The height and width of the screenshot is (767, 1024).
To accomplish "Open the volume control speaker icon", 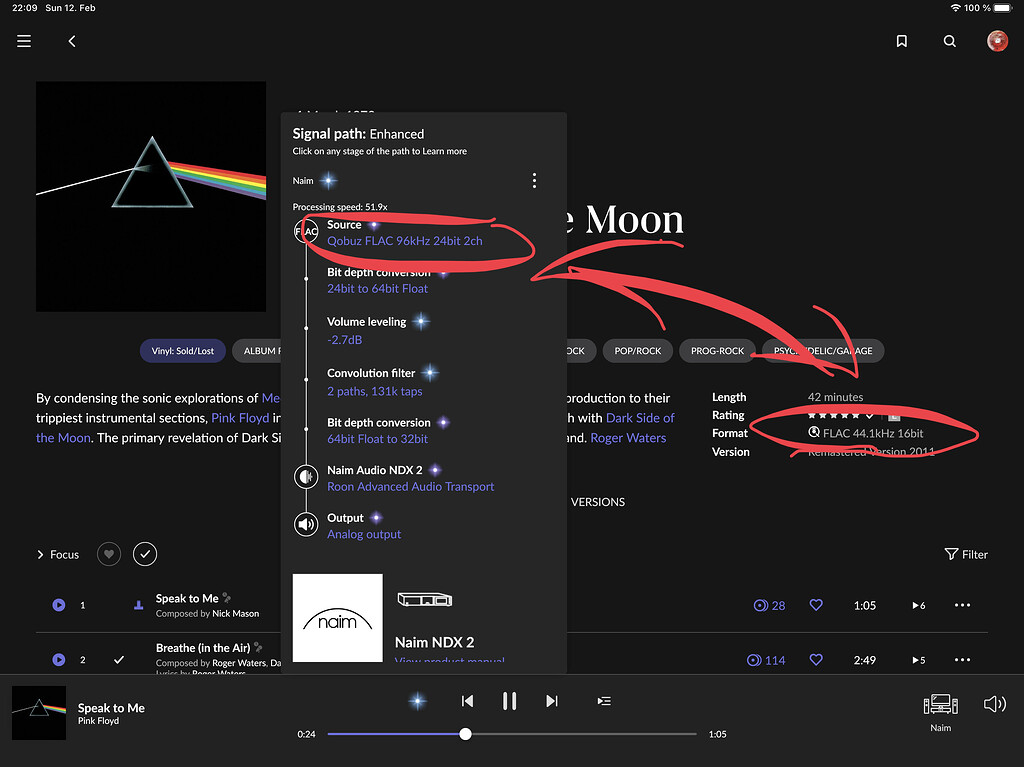I will (995, 703).
